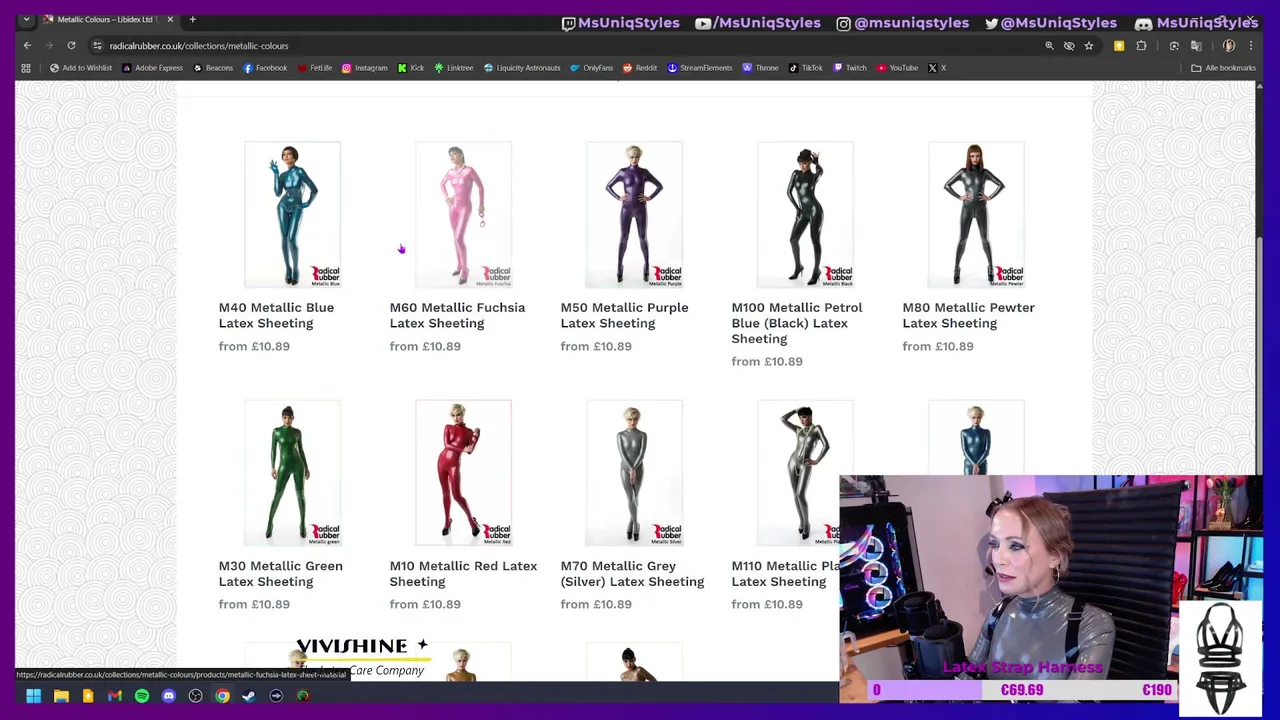Open M70 Metallic Grey product image

(634, 473)
